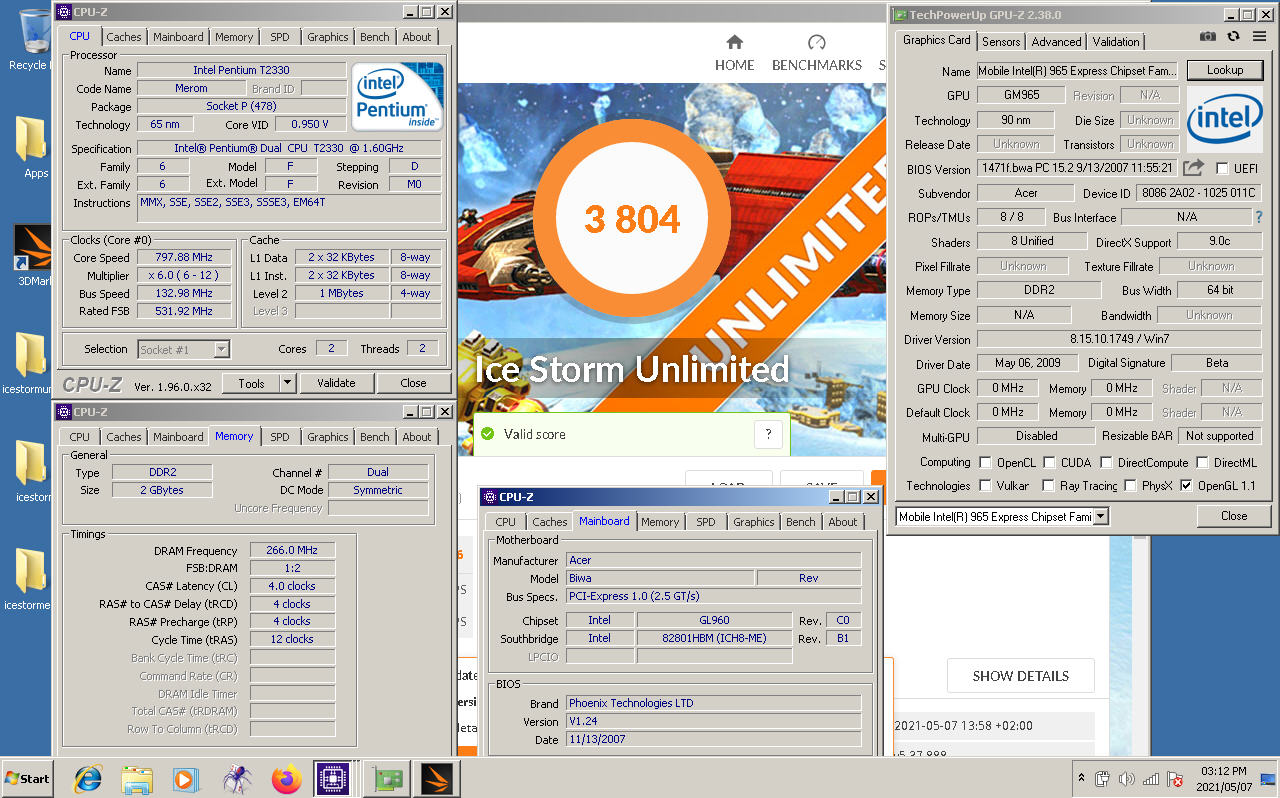1280x798 pixels.
Task: Launch the 3DMark desktop shortcut
Action: coord(34,255)
